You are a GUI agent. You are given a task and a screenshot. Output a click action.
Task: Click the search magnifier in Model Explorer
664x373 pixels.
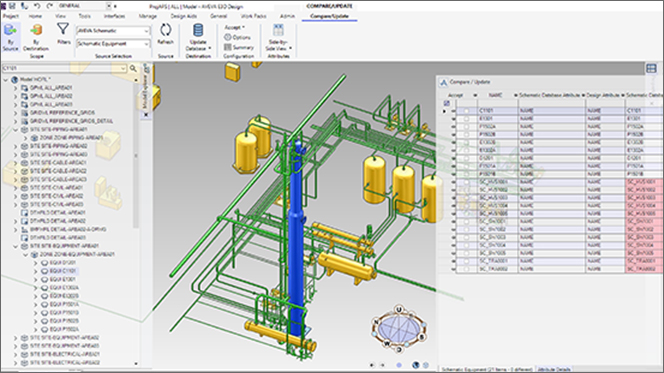[133, 68]
